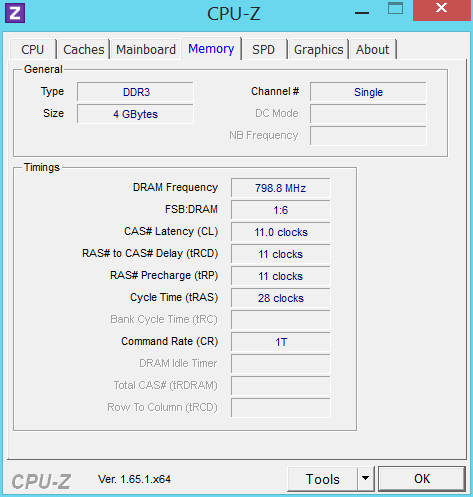
Task: Switch to the CPU tab
Action: [x=33, y=50]
